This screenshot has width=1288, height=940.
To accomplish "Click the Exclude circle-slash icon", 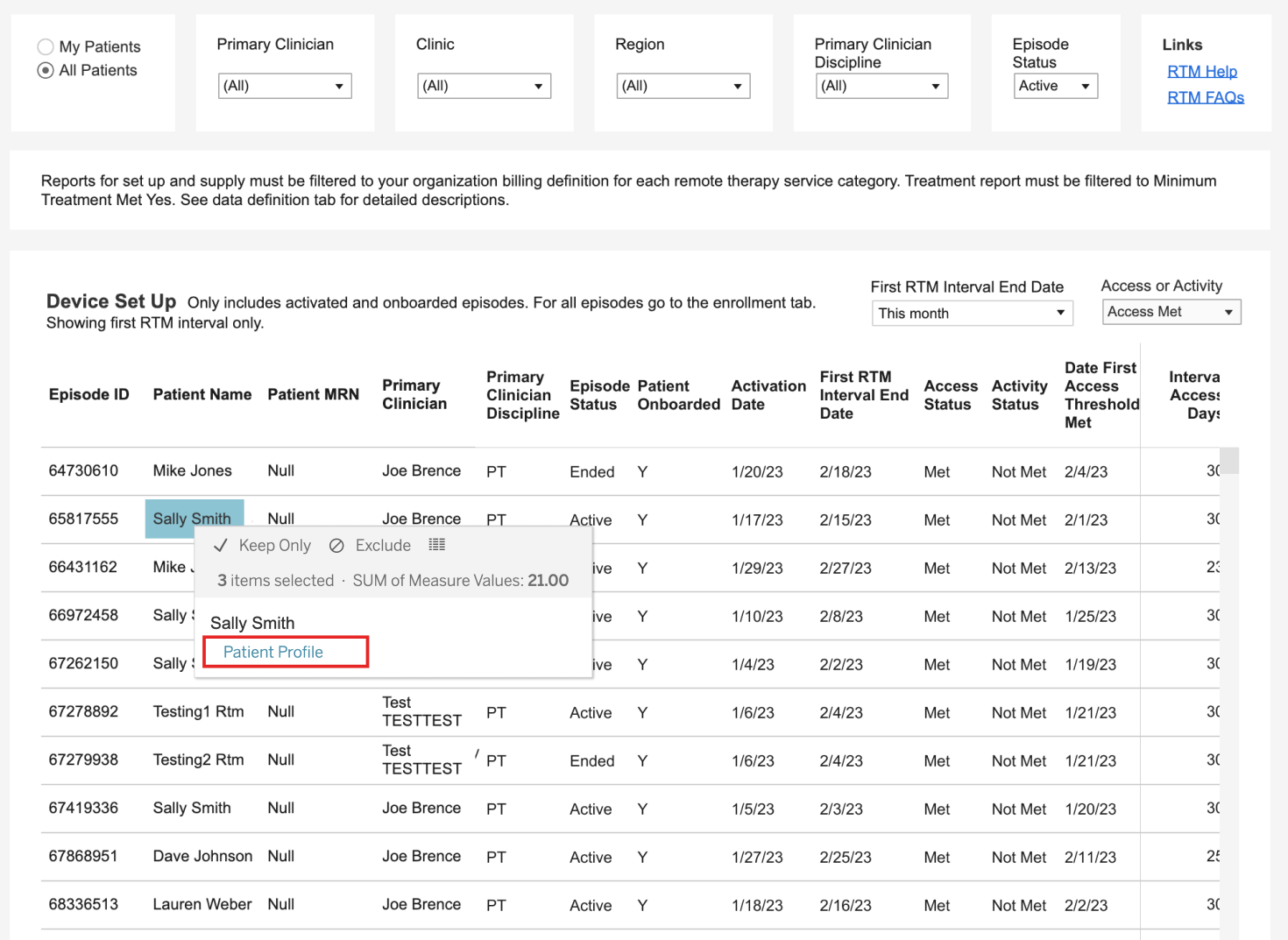I will 336,546.
